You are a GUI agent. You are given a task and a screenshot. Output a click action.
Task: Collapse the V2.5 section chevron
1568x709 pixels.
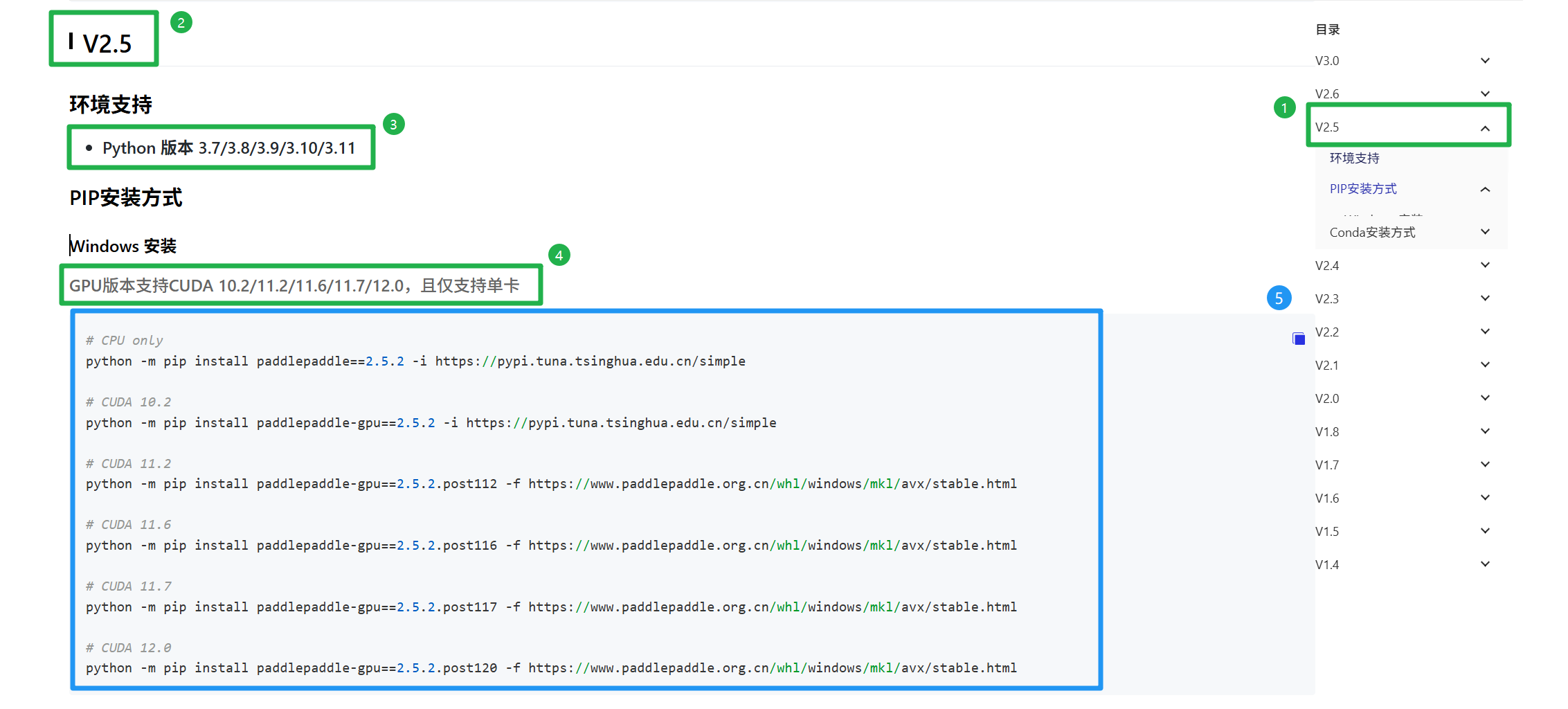pyautogui.click(x=1485, y=128)
